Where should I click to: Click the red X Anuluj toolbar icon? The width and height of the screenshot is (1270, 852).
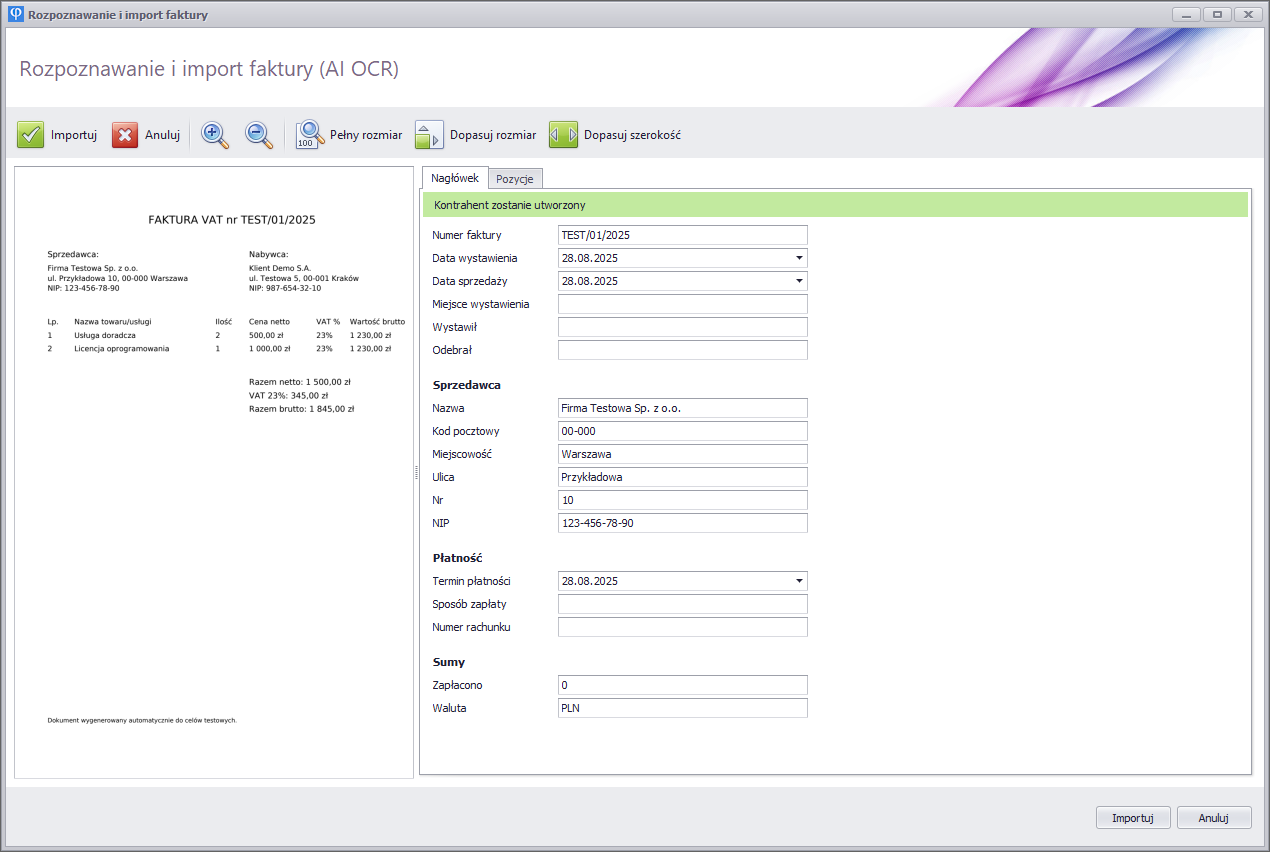coord(125,135)
